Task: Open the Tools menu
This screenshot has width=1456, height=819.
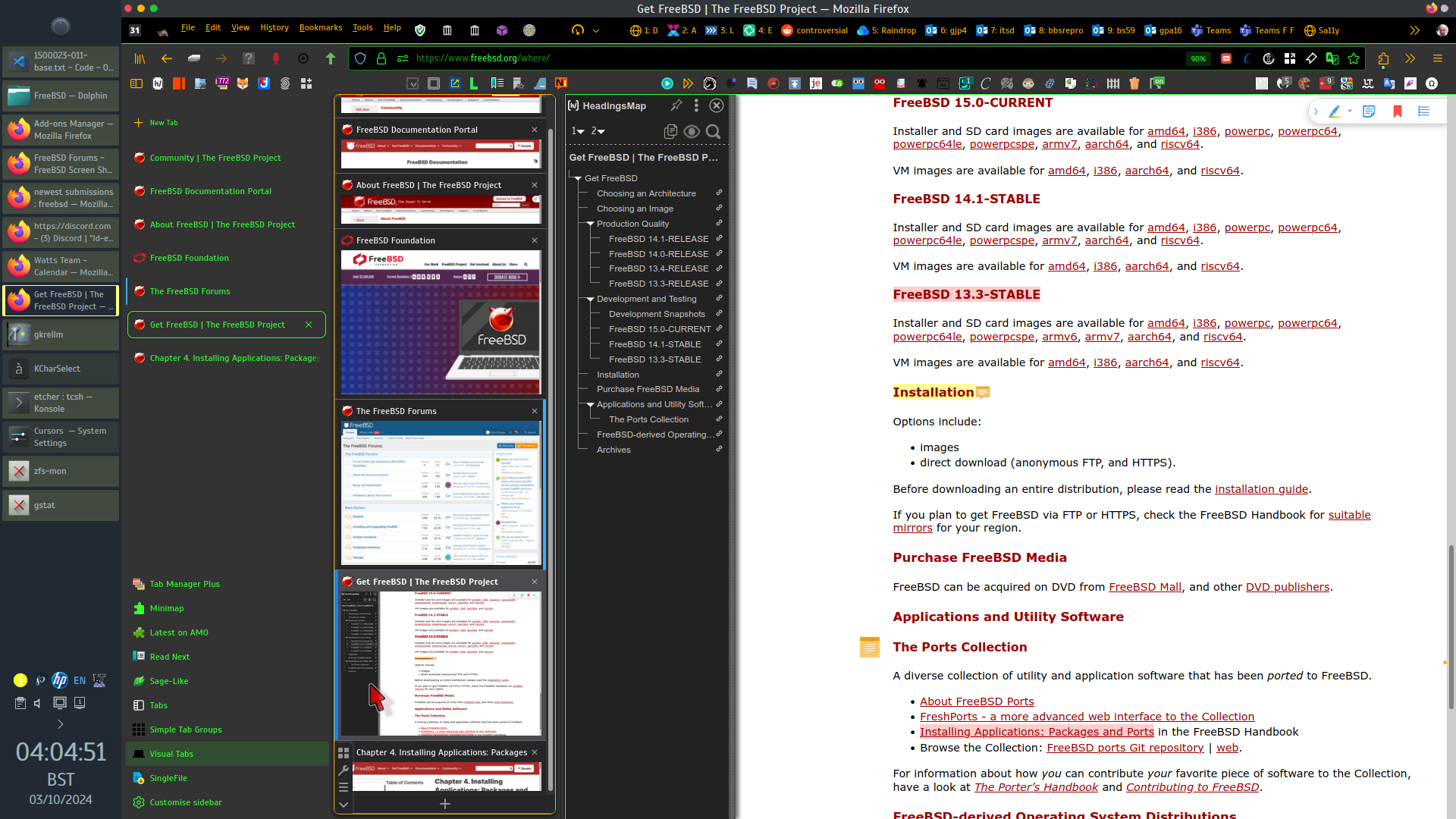Action: pos(362,28)
